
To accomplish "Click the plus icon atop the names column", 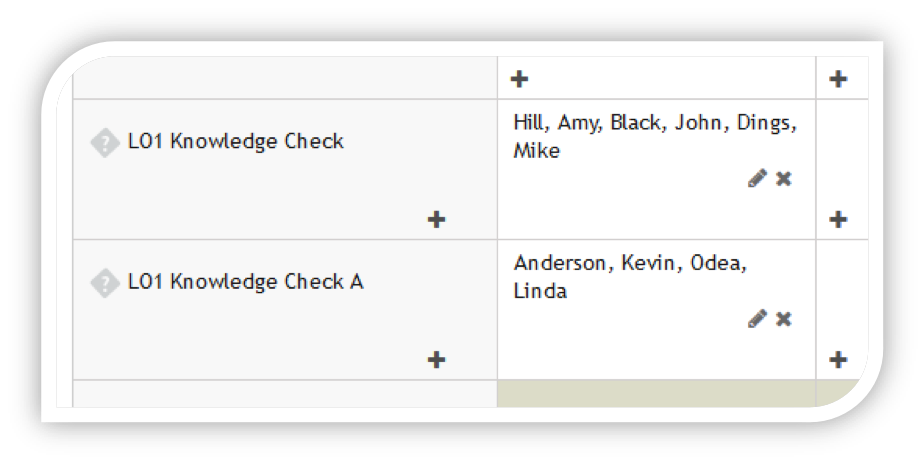I will coord(519,79).
